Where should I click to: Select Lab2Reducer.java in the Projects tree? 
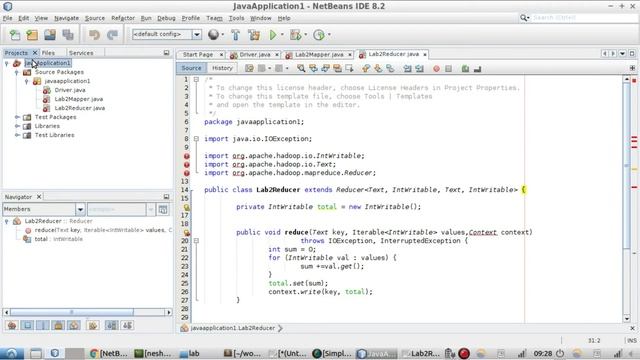pyautogui.click(x=80, y=108)
